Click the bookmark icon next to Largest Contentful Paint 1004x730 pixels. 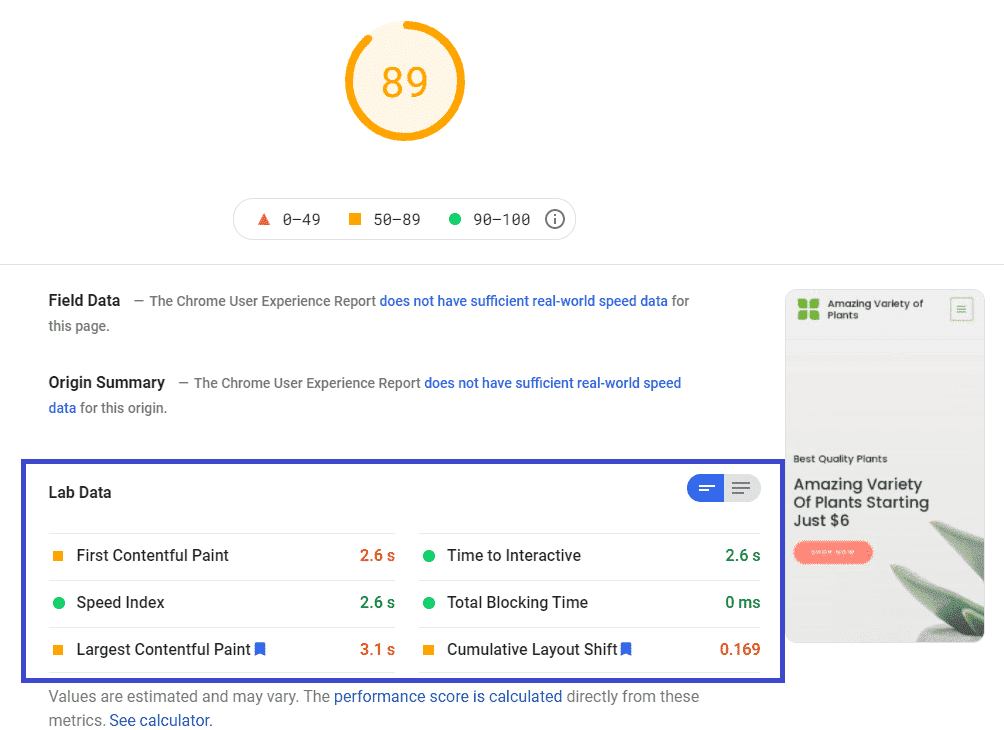click(260, 649)
